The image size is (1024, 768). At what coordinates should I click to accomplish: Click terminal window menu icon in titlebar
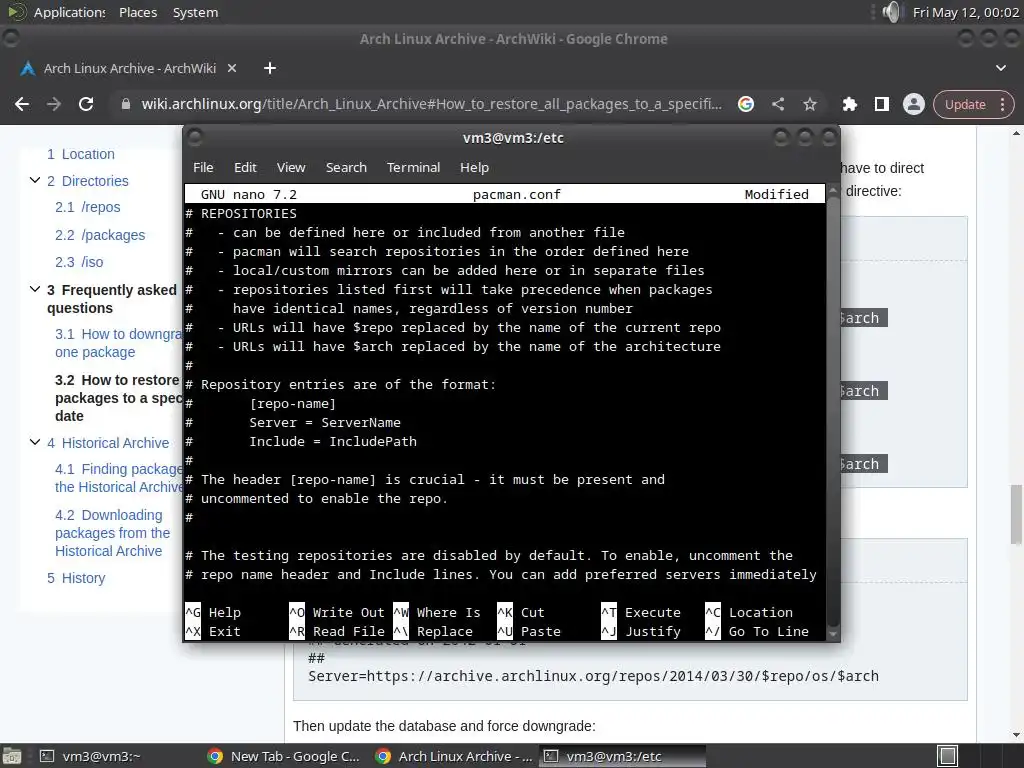[194, 137]
